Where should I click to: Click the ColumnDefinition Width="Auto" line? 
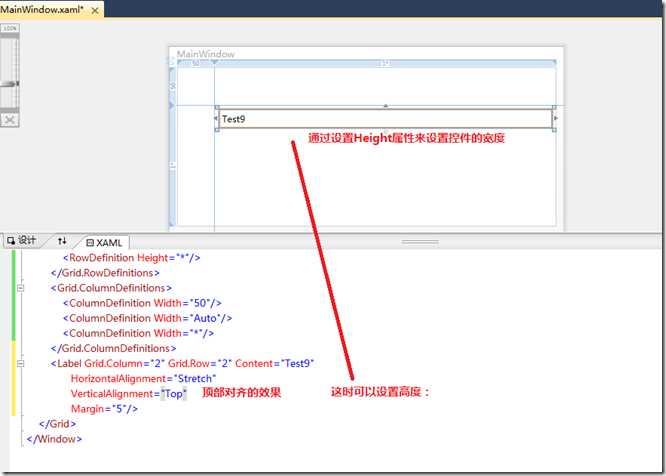(147, 318)
